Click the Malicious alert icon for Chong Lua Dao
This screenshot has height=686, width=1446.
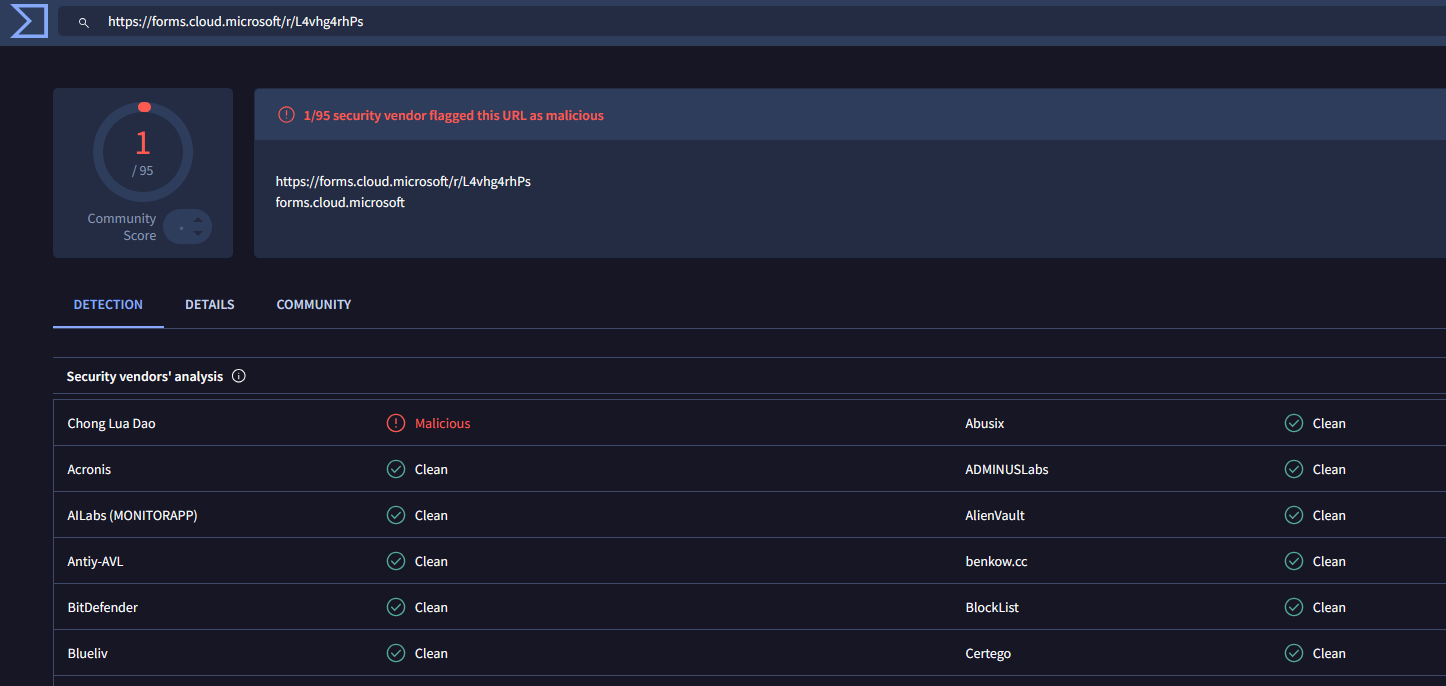(396, 423)
